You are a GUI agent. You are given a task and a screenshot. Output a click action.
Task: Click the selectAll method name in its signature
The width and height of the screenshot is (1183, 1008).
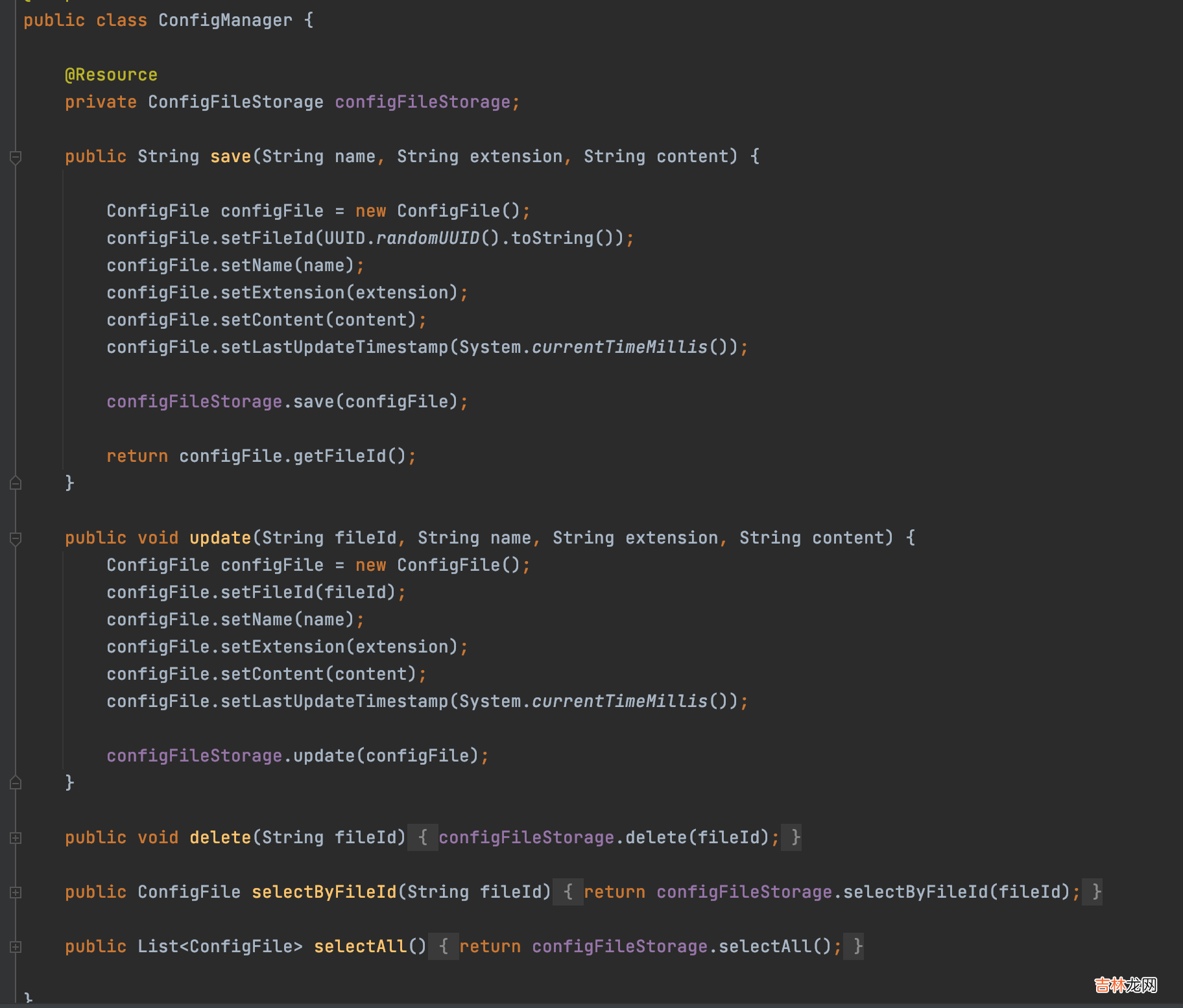(x=360, y=947)
